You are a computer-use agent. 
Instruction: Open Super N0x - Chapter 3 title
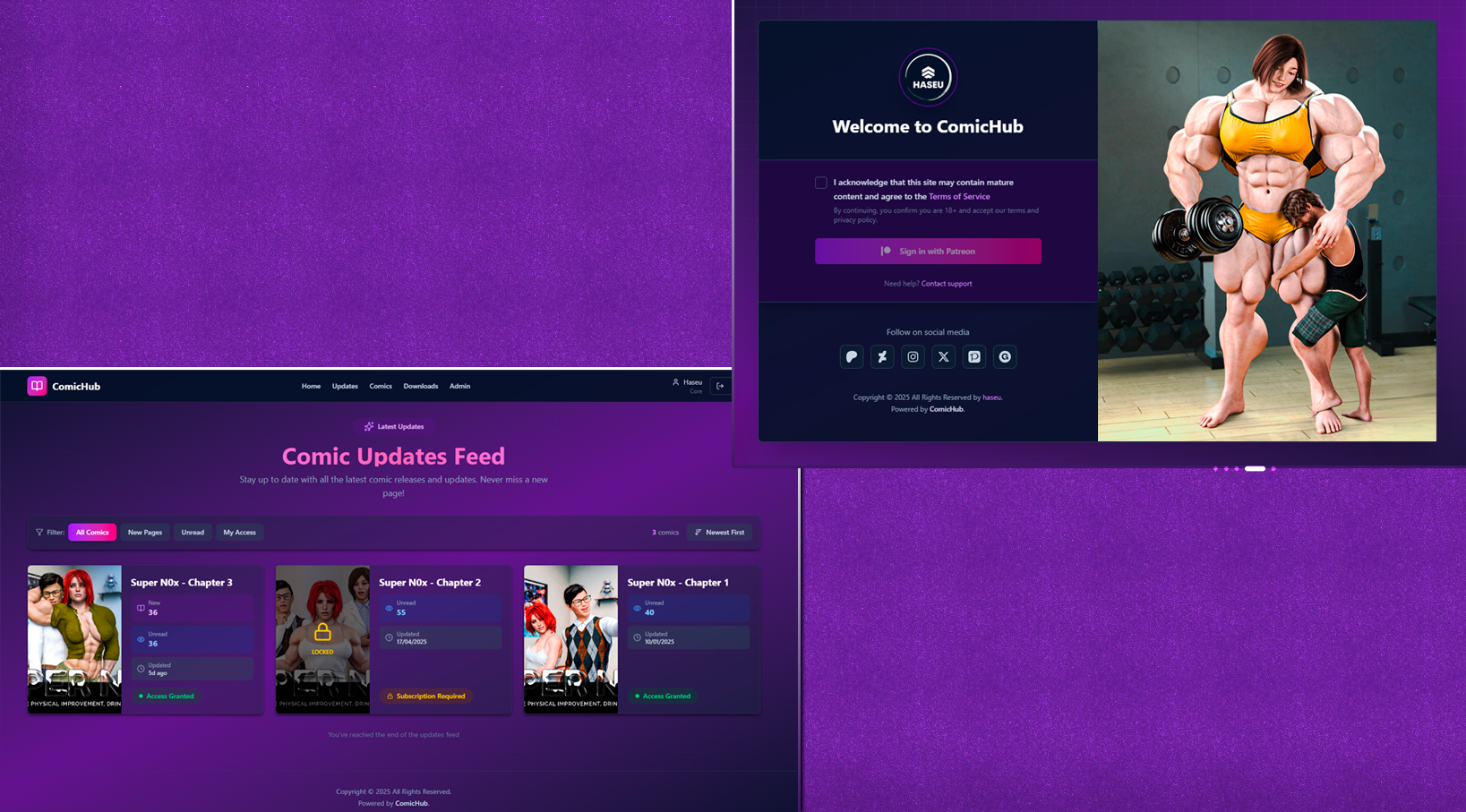coord(182,583)
